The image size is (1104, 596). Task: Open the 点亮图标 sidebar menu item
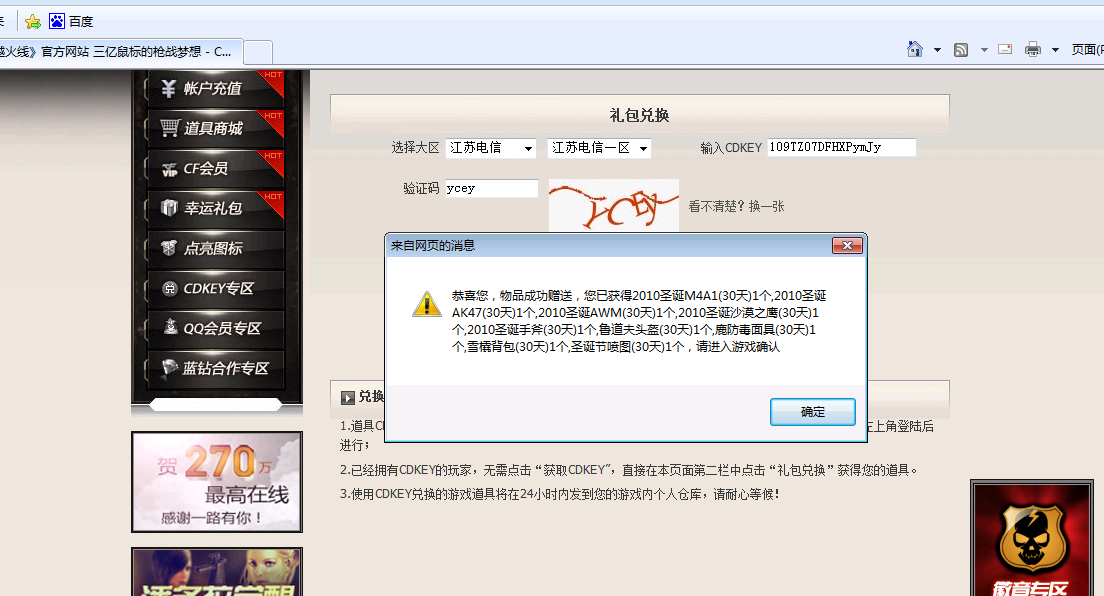[x=215, y=249]
